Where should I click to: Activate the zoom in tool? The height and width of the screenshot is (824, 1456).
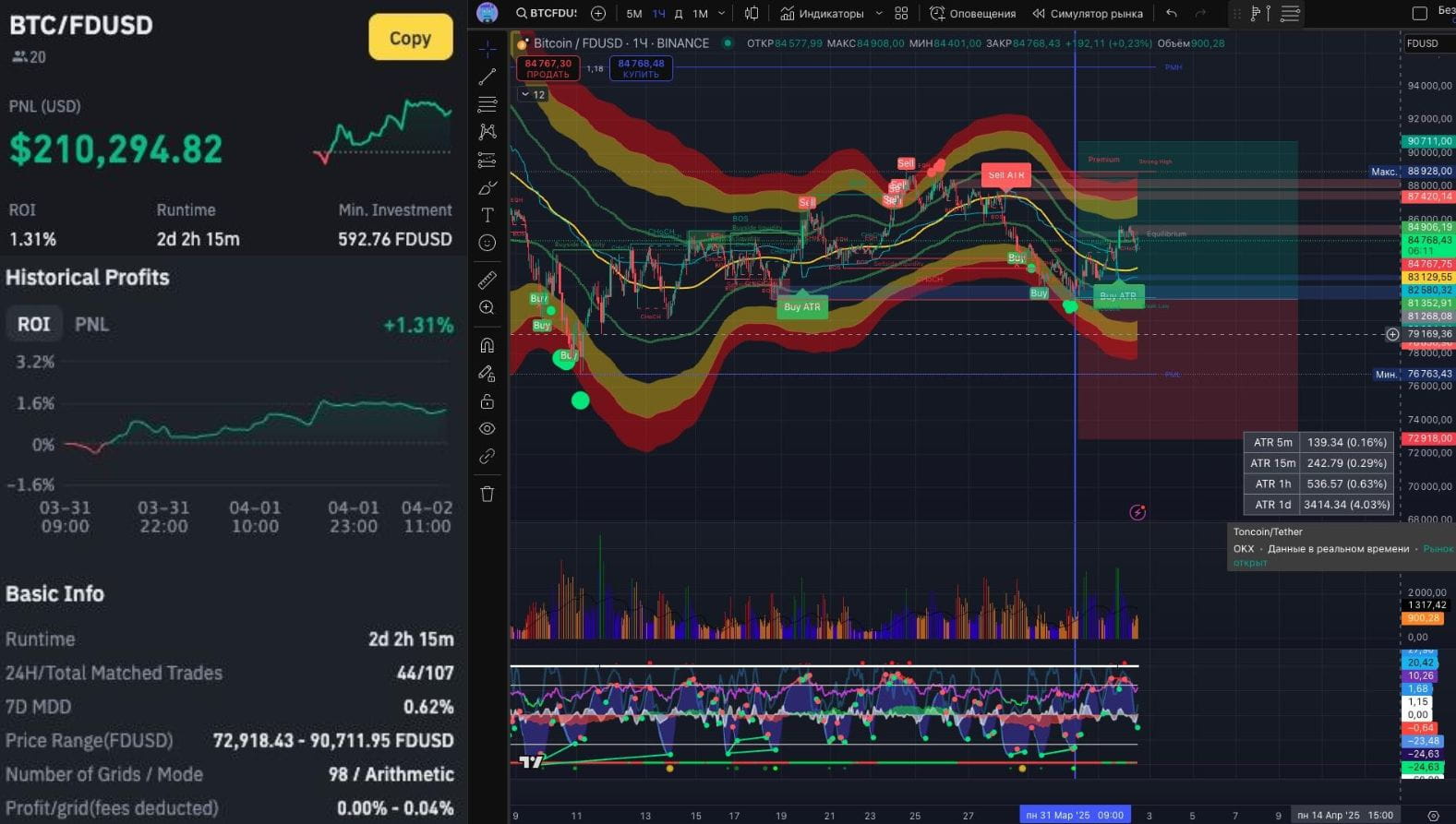pos(487,307)
